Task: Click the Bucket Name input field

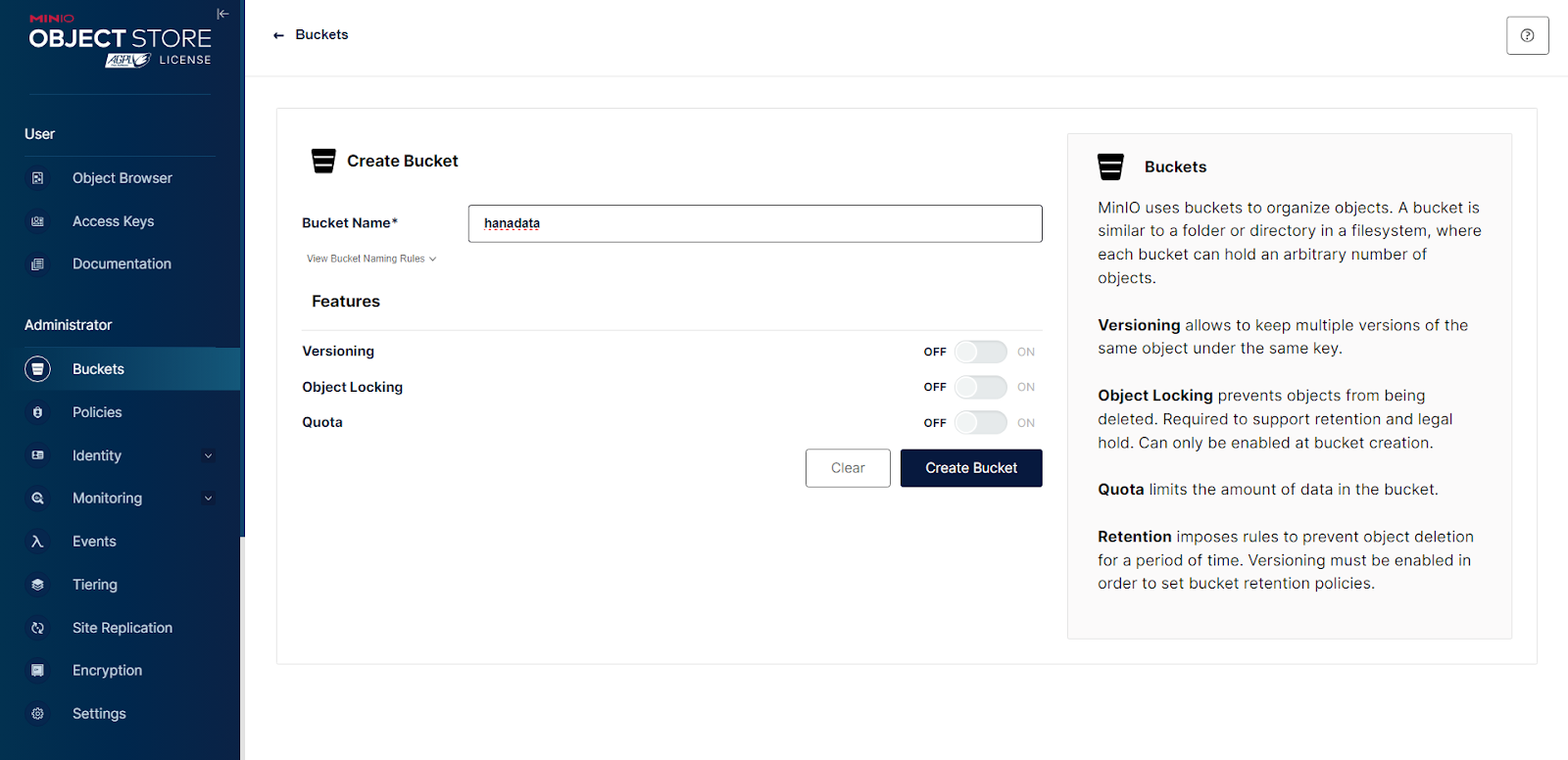Action: click(x=755, y=223)
